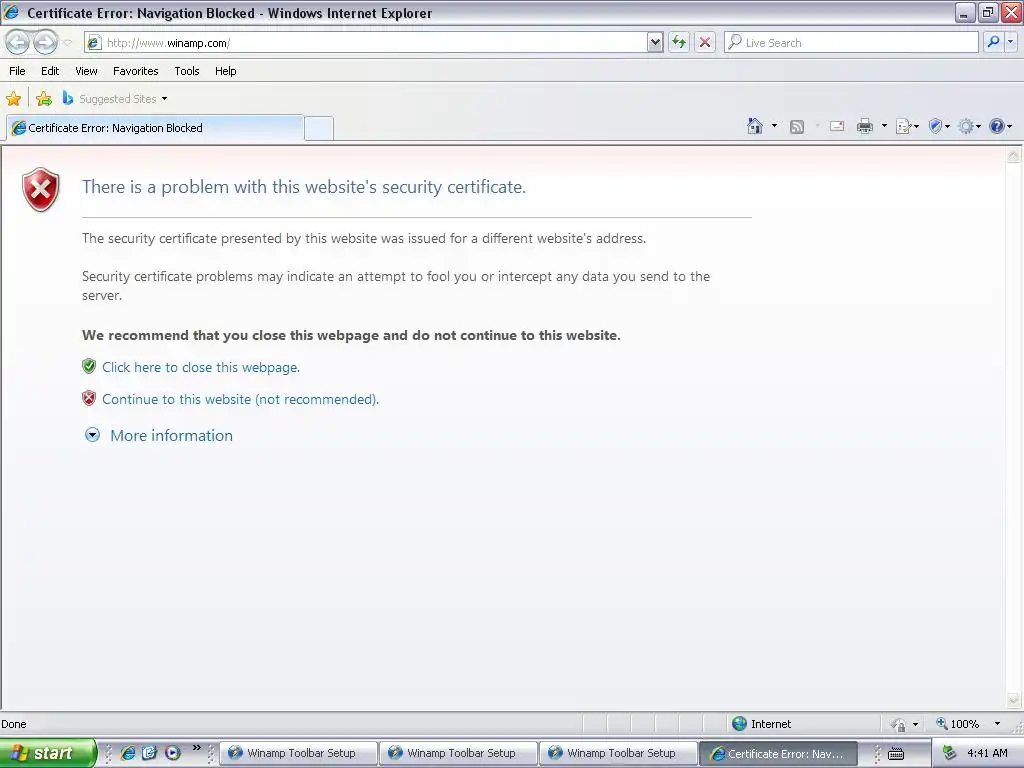1024x768 pixels.
Task: Switch to first Winamp Toolbar Setup taskbar button
Action: [298, 753]
